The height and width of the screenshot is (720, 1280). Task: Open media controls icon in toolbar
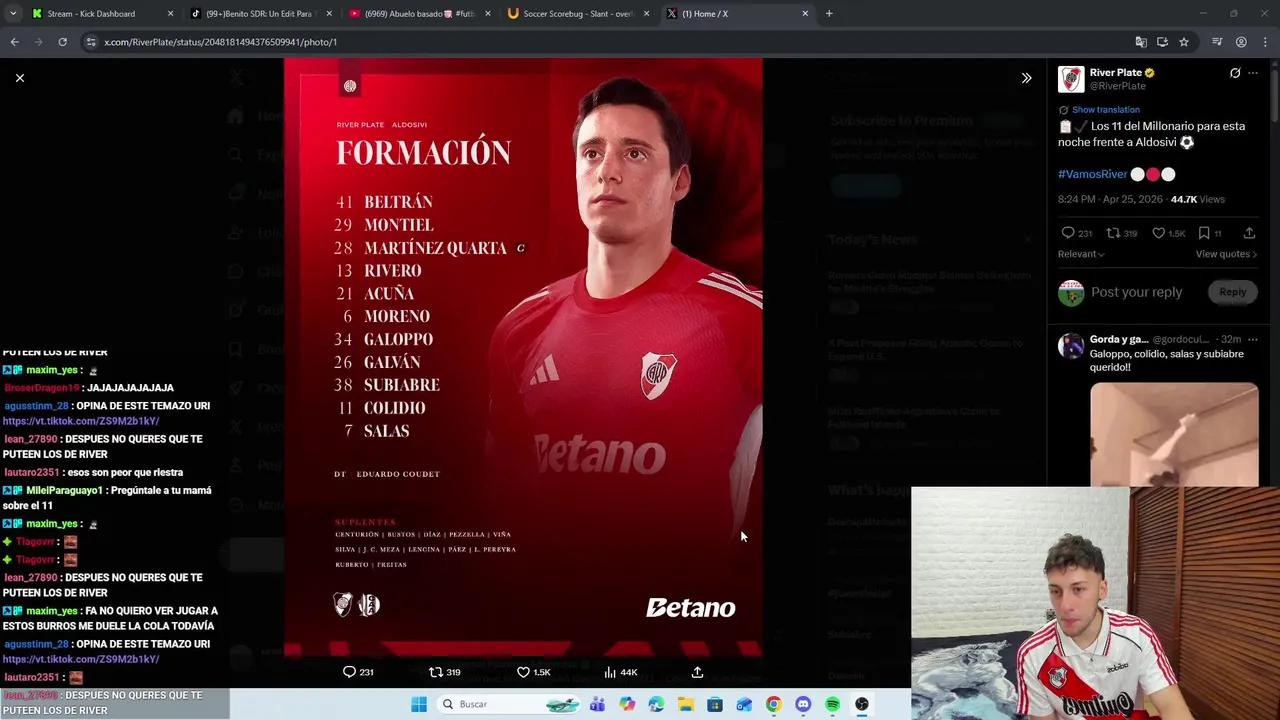[1217, 42]
